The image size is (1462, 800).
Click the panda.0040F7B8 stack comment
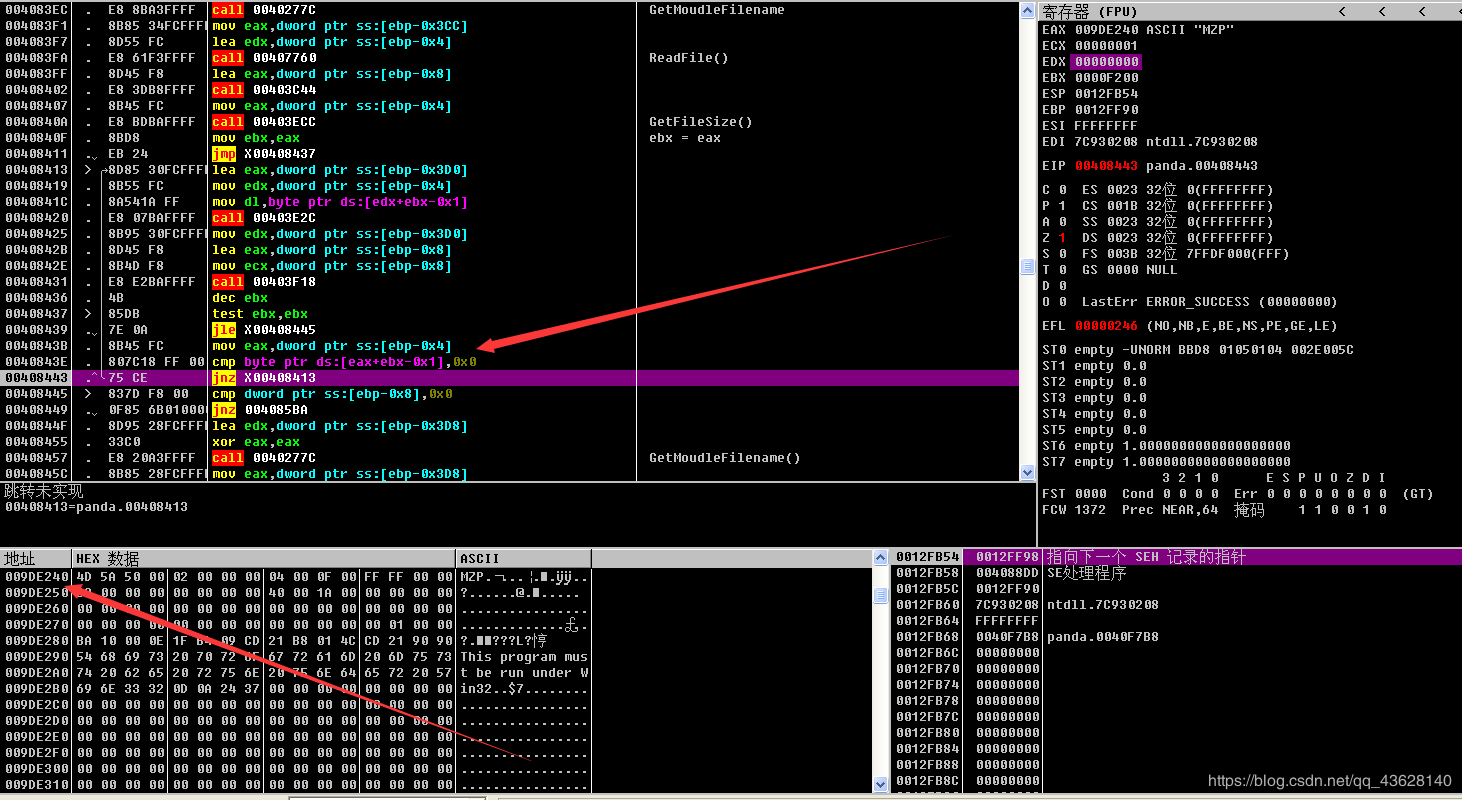tap(1103, 637)
